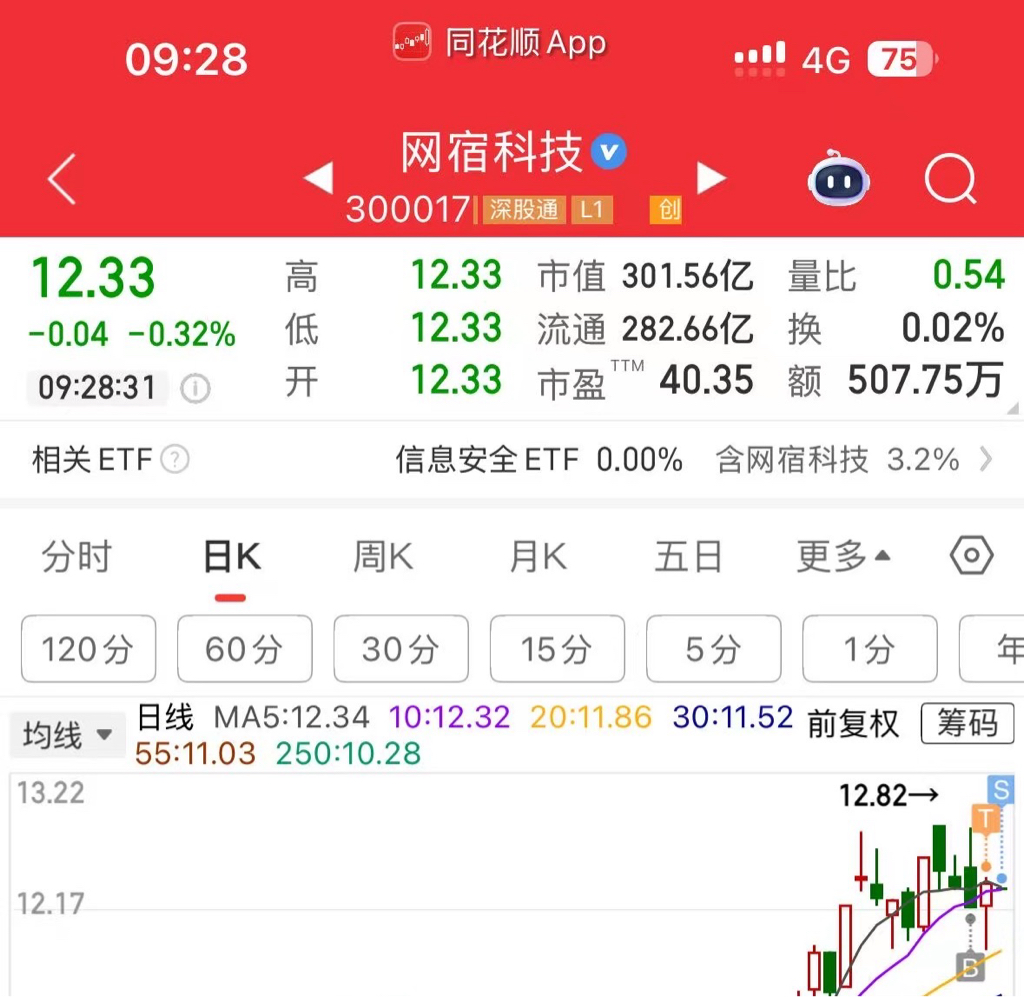Tap stock code 300017
This screenshot has width=1024, height=997.
408,210
